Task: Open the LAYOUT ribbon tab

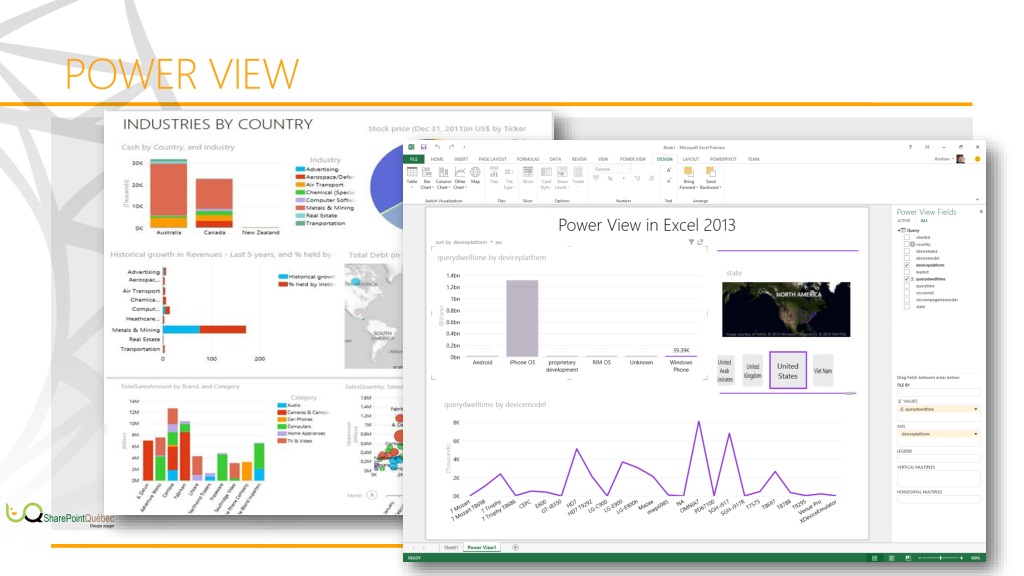Action: (x=690, y=159)
